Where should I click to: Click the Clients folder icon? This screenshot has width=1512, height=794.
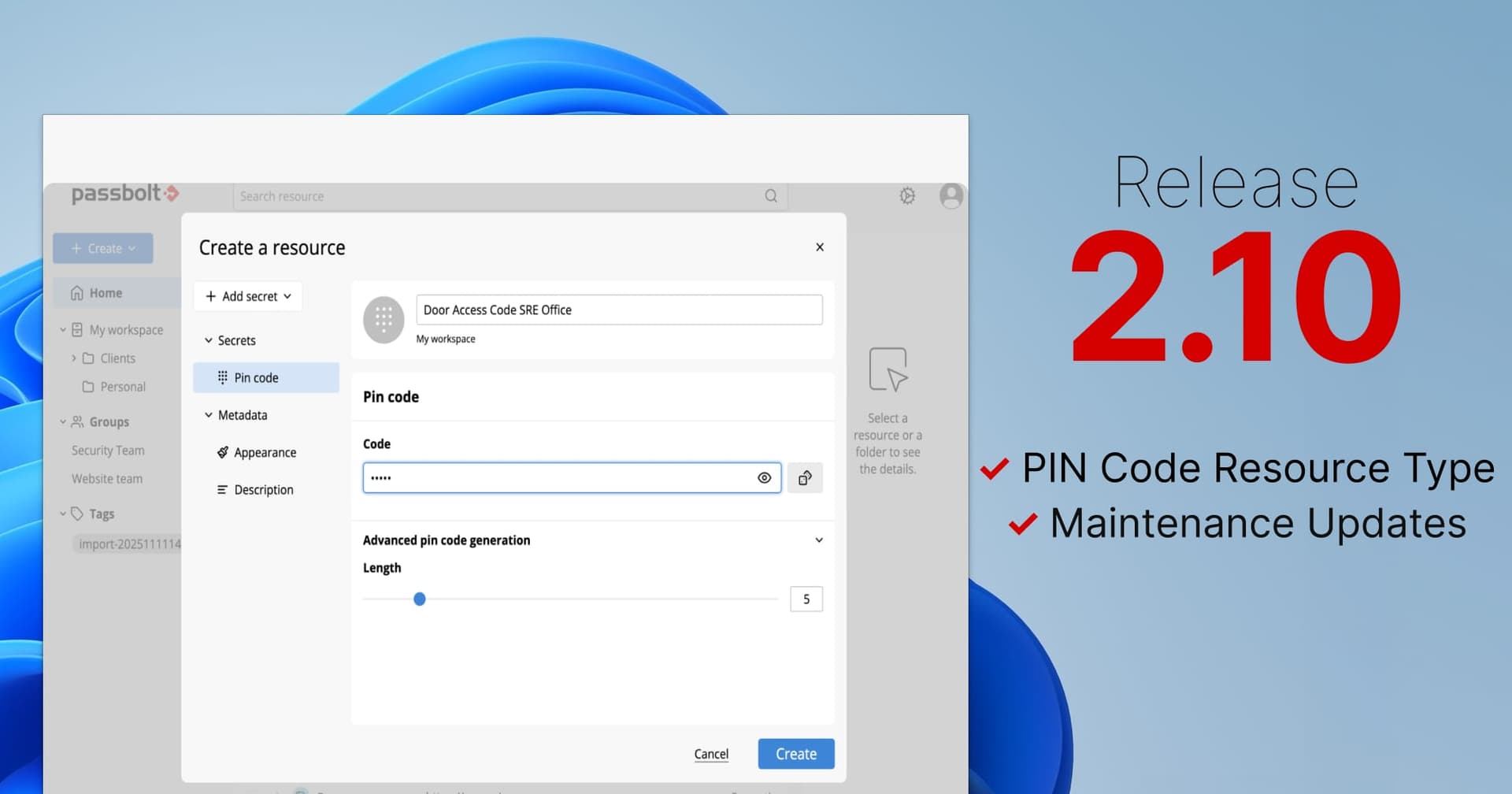(x=88, y=358)
